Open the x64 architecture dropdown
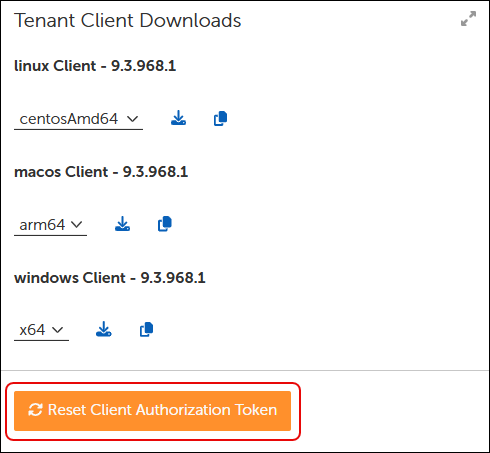This screenshot has height=453, width=490. click(41, 330)
